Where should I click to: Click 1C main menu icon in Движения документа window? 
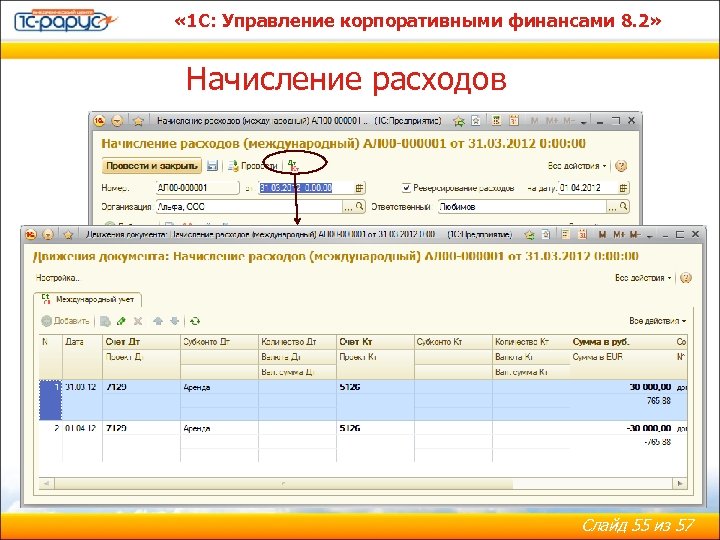[31, 235]
